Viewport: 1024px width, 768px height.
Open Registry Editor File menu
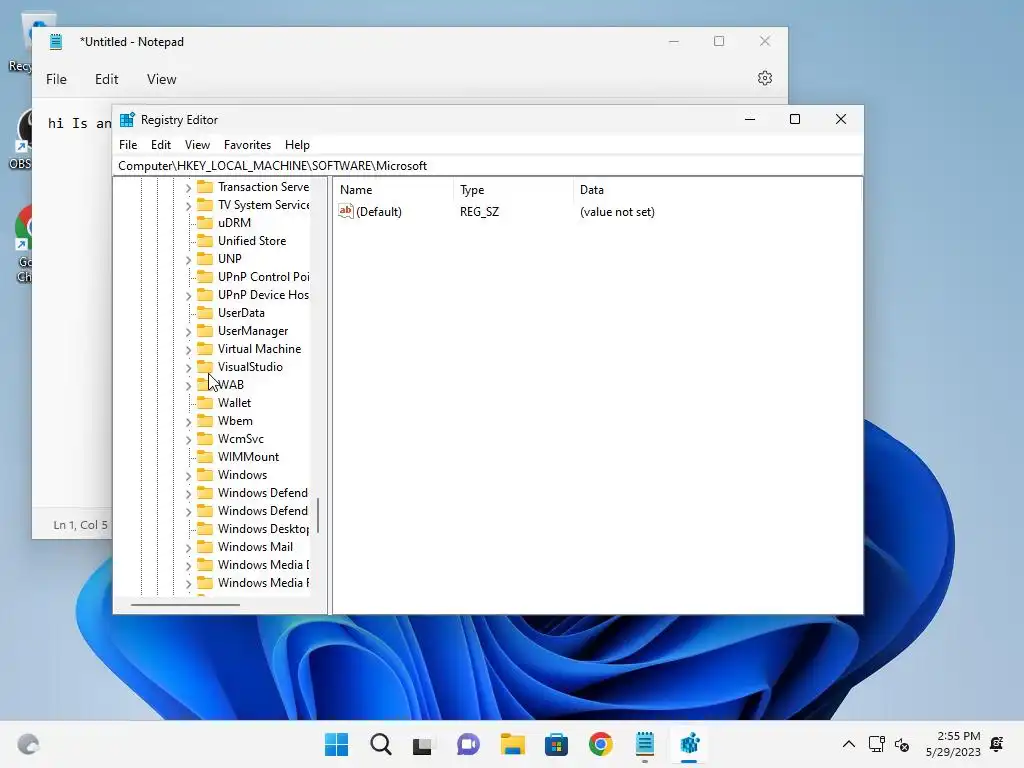pyautogui.click(x=128, y=145)
